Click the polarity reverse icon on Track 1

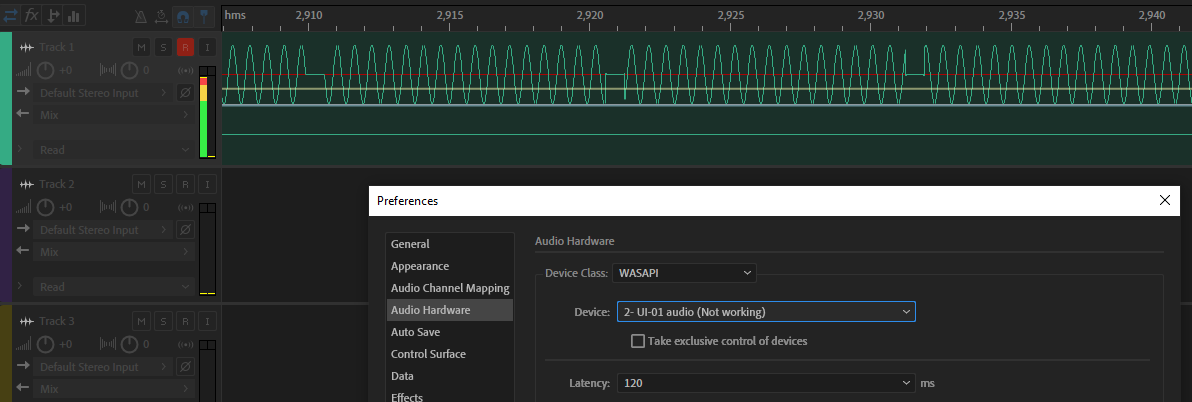tap(185, 92)
